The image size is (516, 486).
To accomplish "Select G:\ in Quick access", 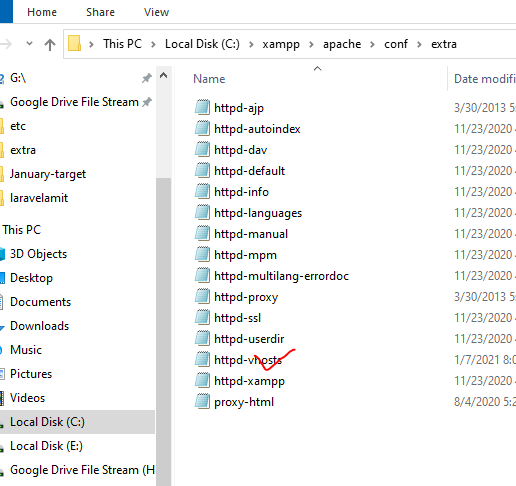I will click(x=18, y=78).
